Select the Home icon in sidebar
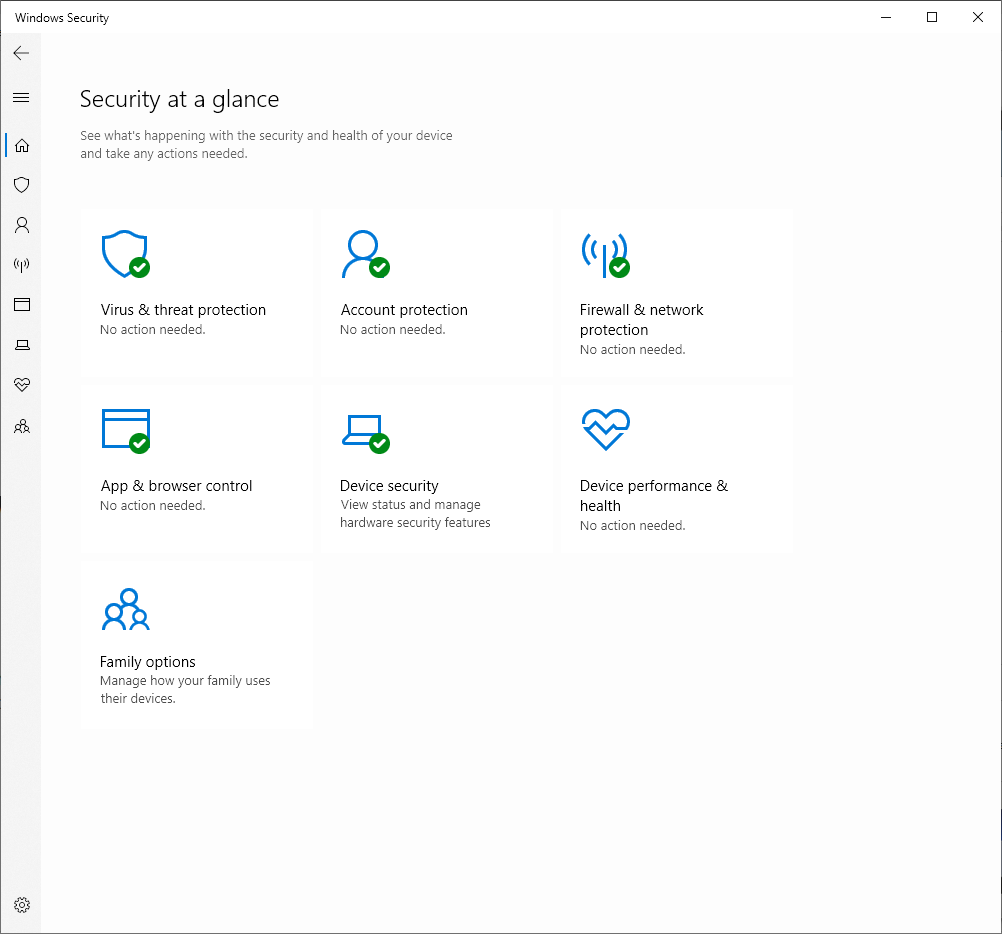The height and width of the screenshot is (934, 1002). 22,146
